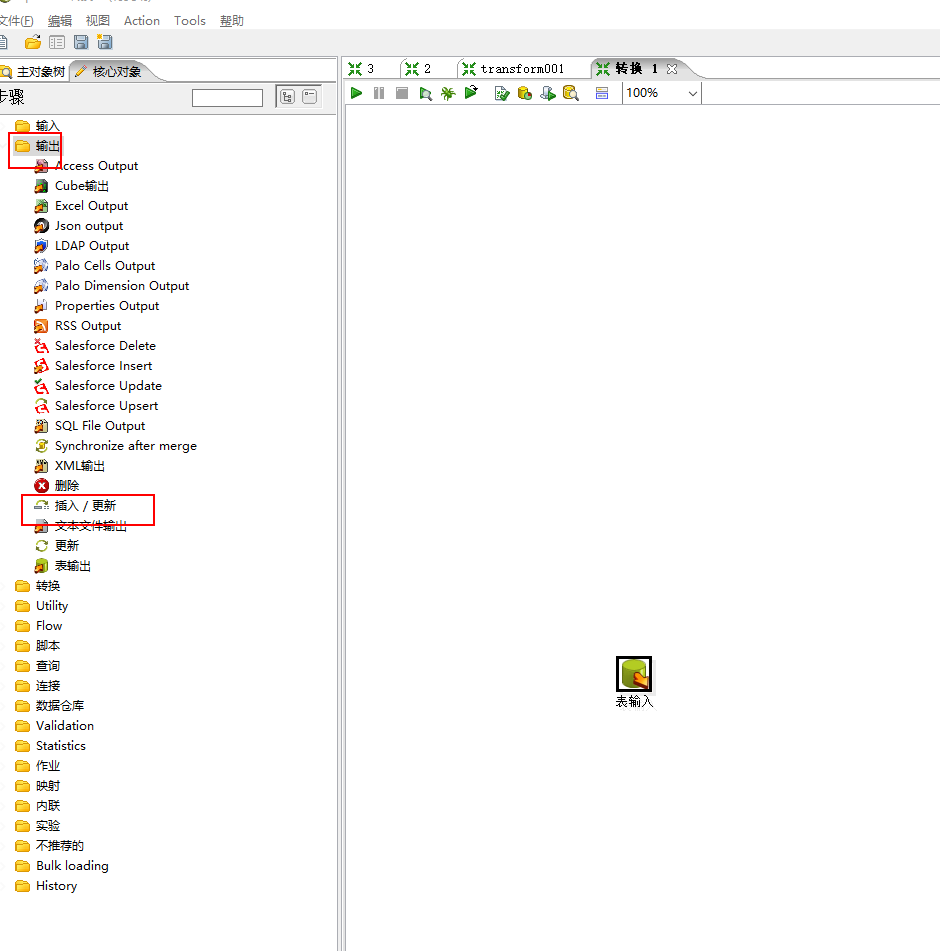This screenshot has width=940, height=951.
Task: Select SQL File Output step
Action: coord(90,426)
